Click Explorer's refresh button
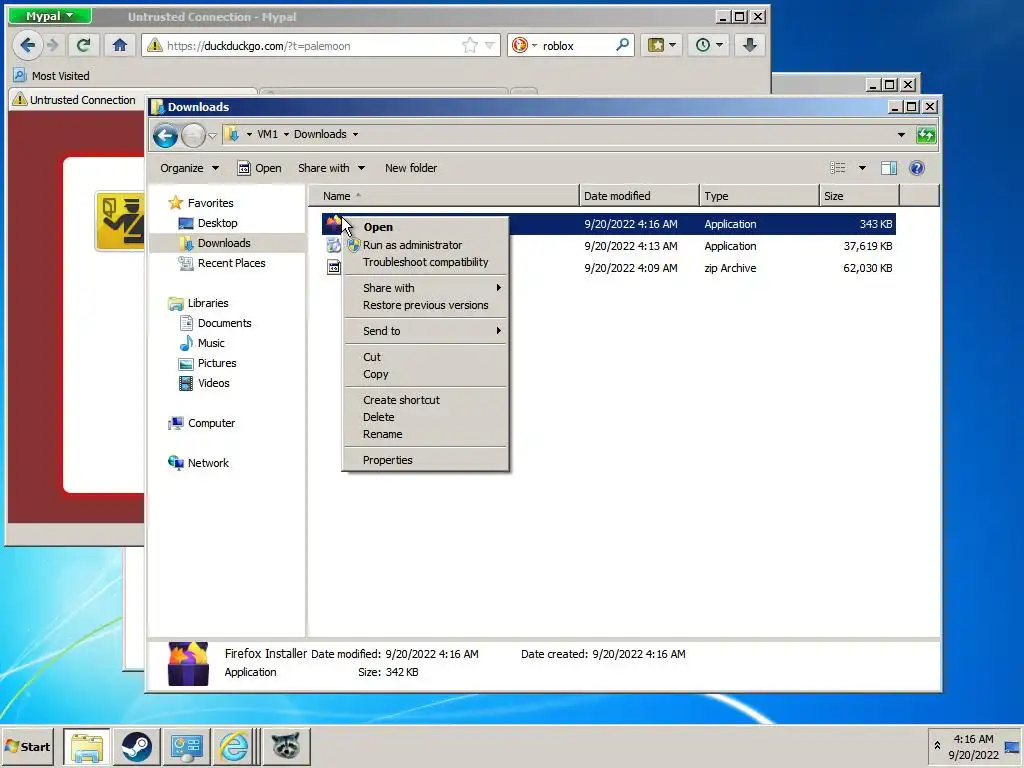This screenshot has width=1024, height=768. tap(925, 135)
